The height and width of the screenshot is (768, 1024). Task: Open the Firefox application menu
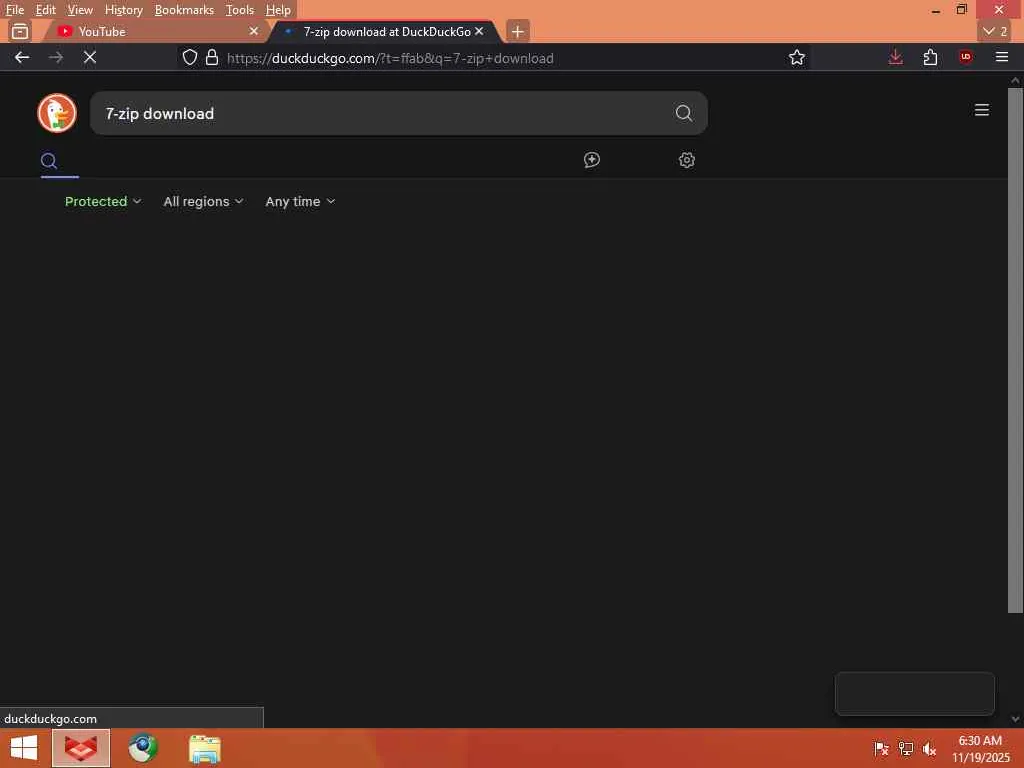click(x=1001, y=57)
